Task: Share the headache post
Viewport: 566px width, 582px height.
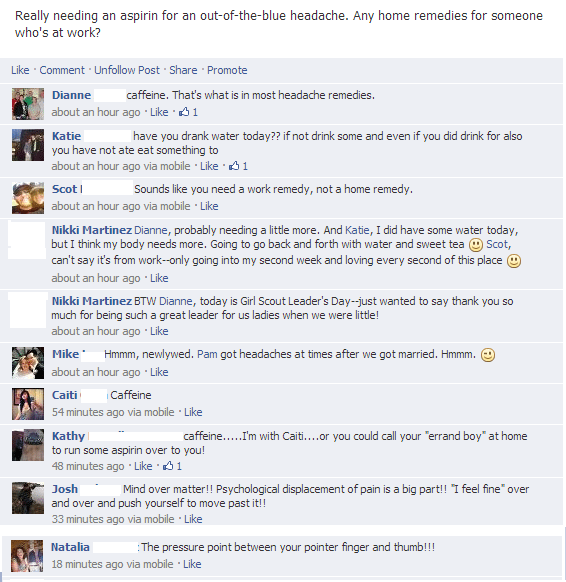Action: 183,70
